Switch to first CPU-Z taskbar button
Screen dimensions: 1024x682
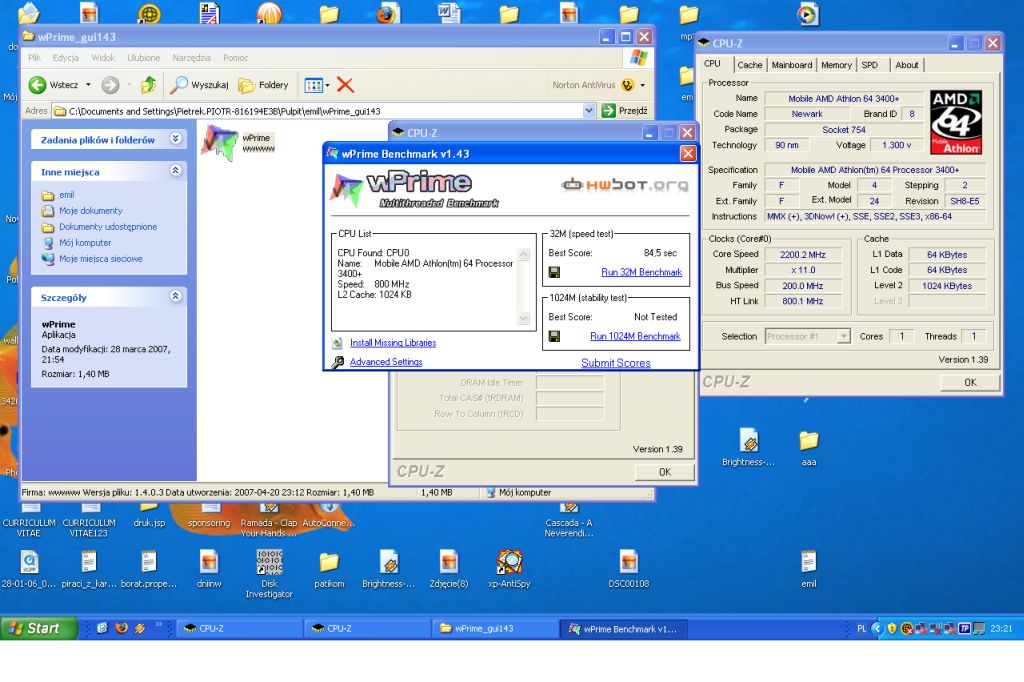(238, 628)
